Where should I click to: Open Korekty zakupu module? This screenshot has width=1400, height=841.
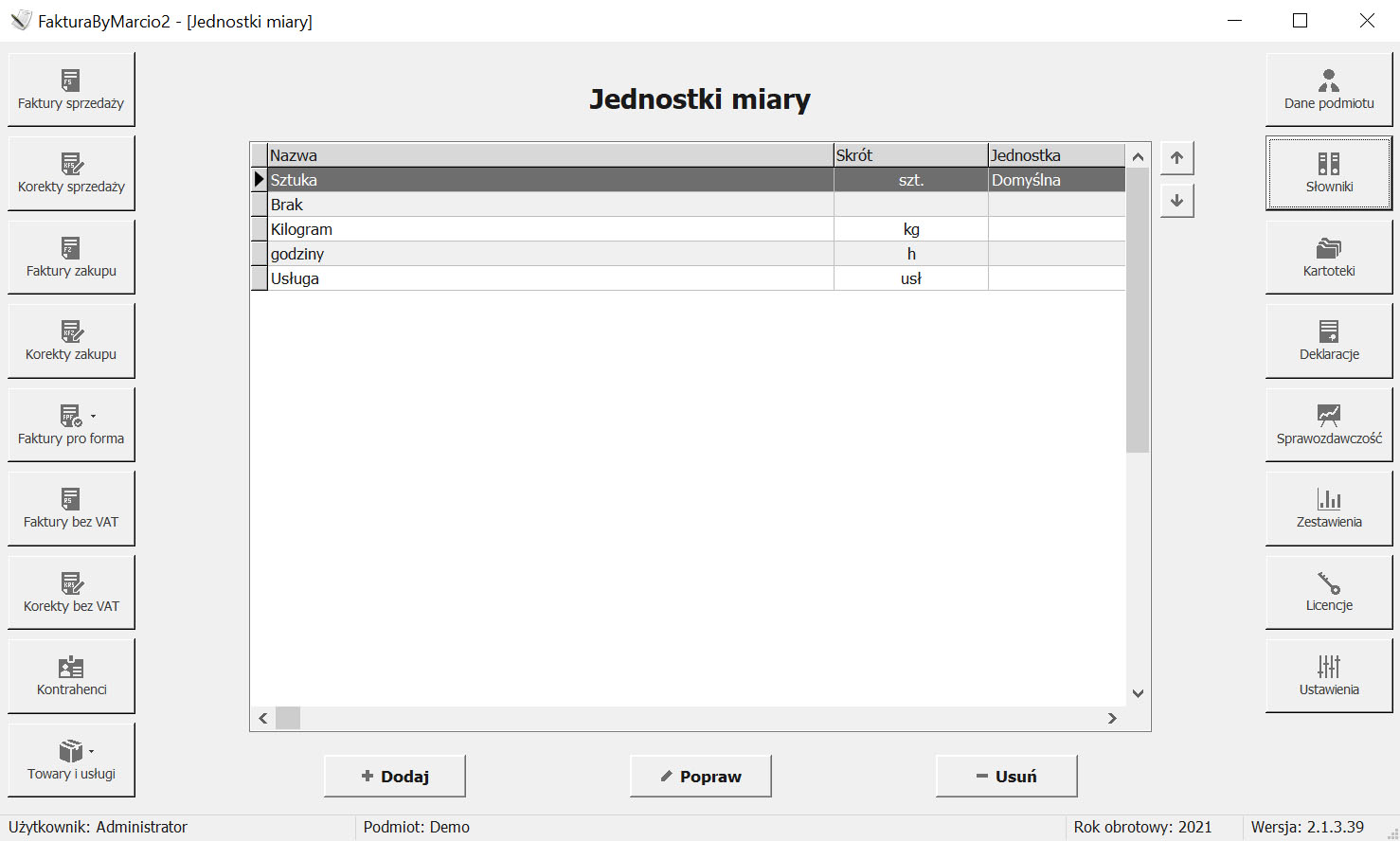[71, 341]
